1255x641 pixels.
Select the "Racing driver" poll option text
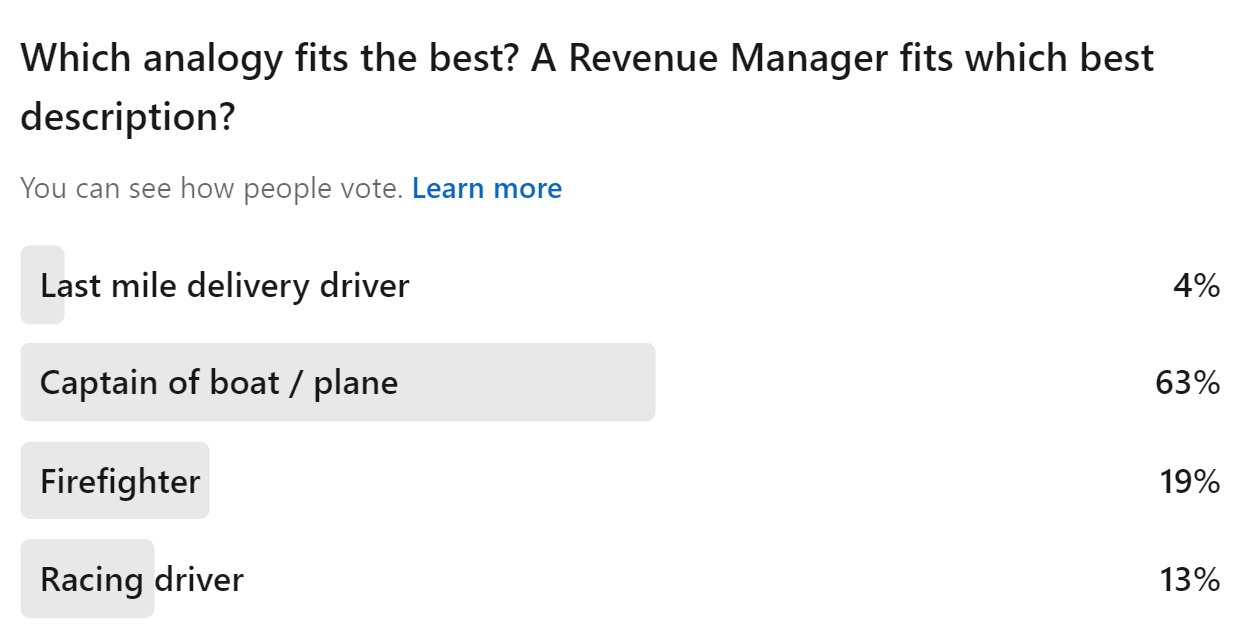pyautogui.click(x=141, y=579)
